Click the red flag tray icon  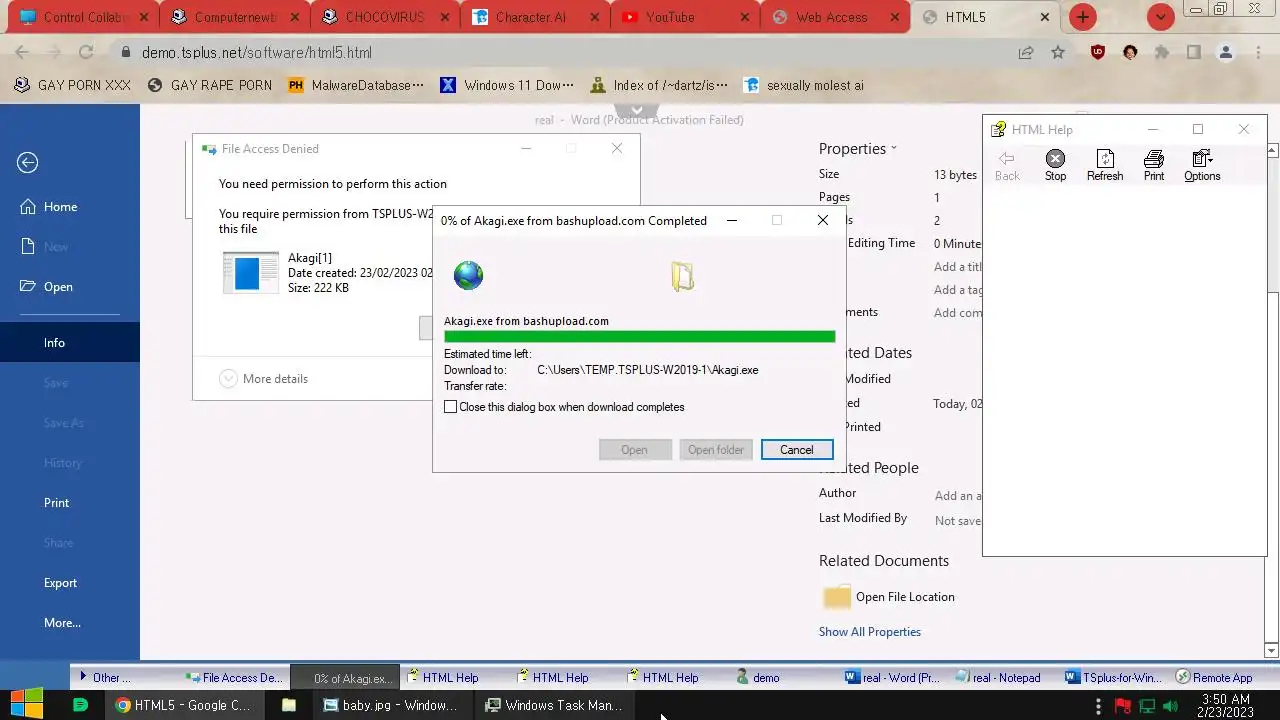(1123, 706)
